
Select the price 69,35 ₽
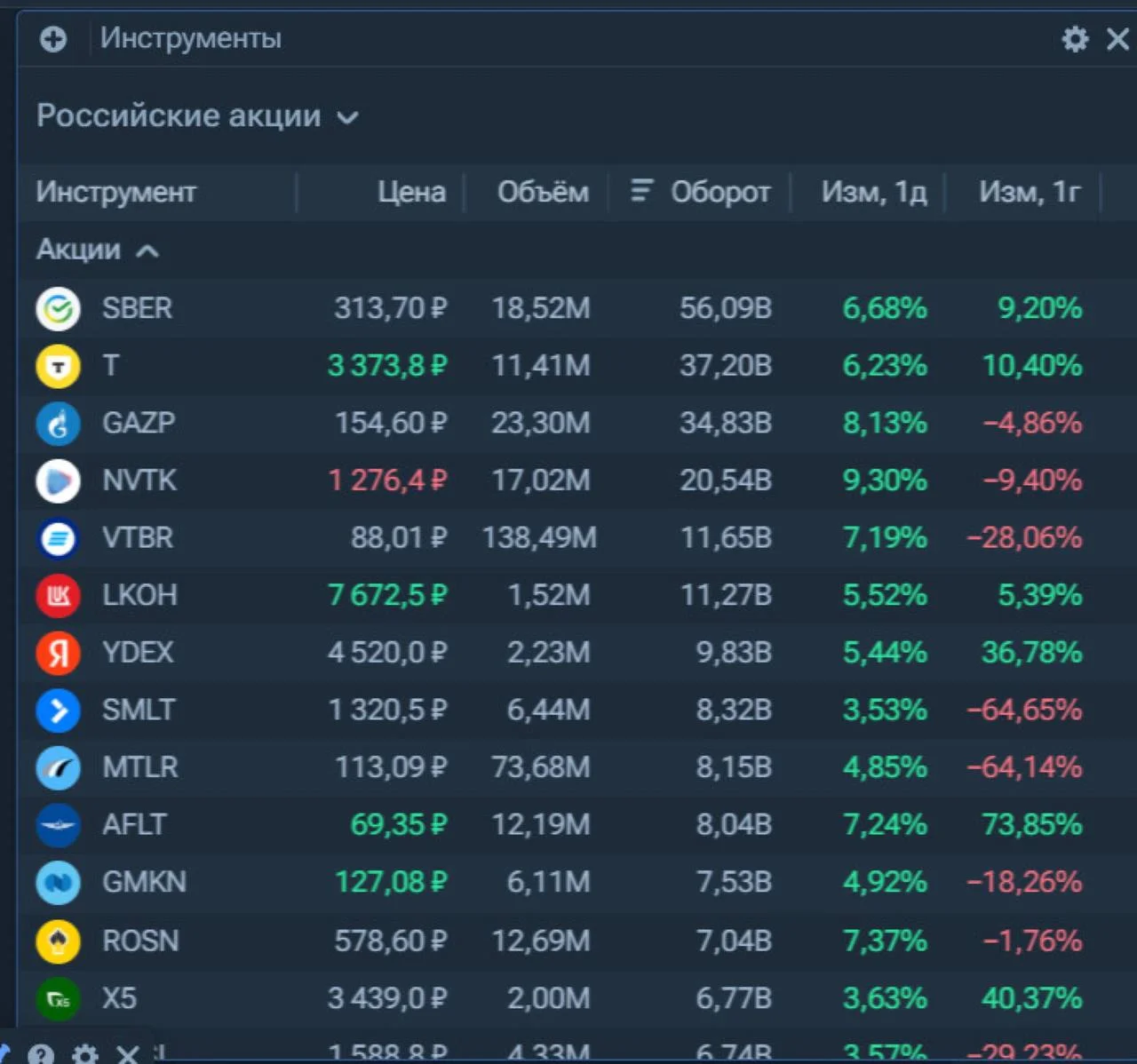pos(399,824)
